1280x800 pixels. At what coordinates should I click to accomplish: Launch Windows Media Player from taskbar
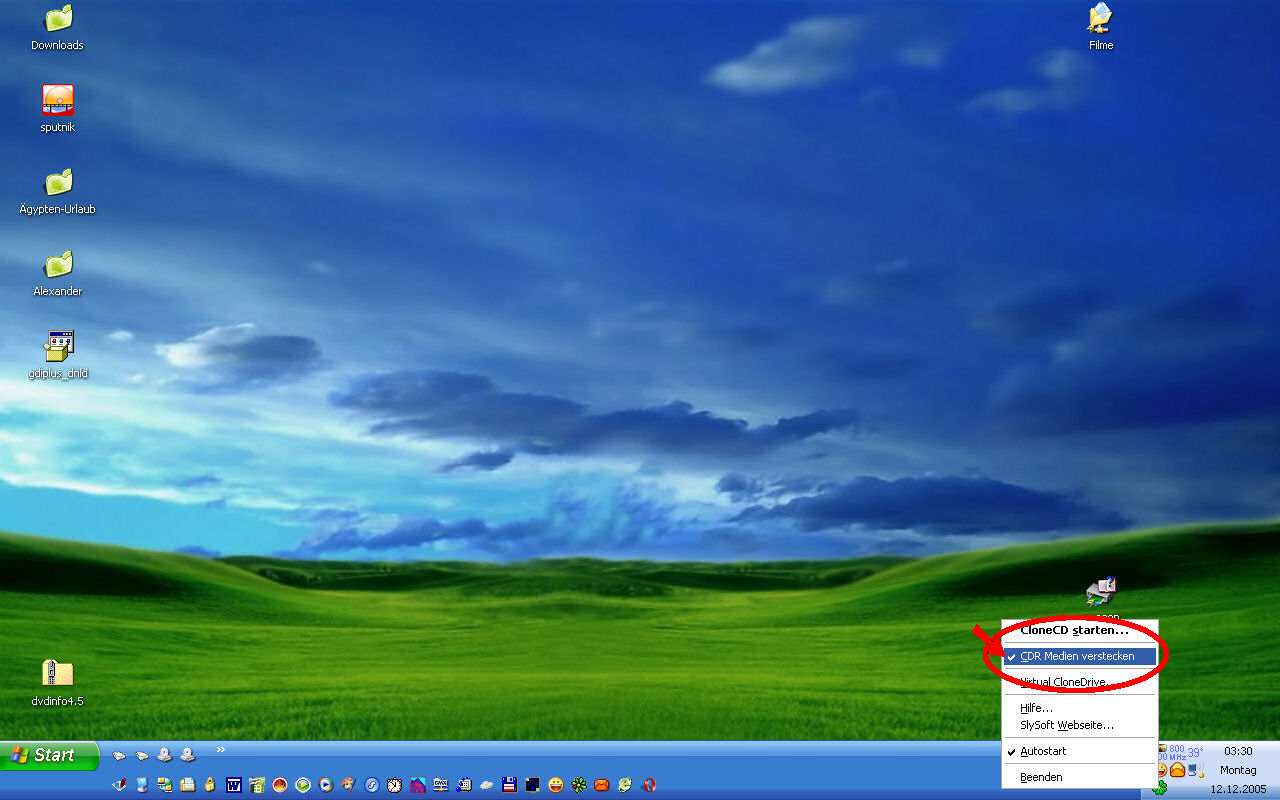(x=326, y=785)
